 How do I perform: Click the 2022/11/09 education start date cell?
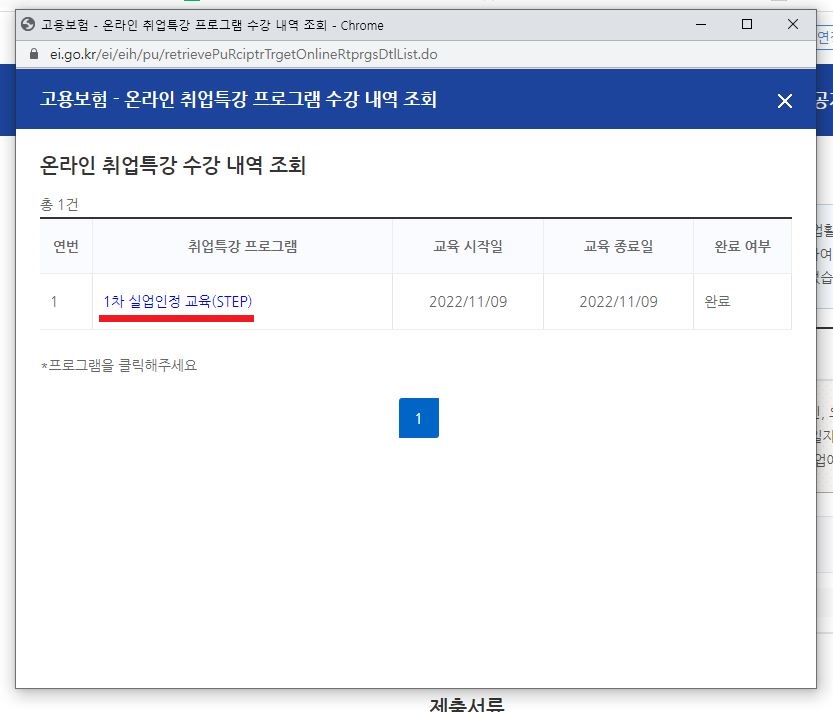tap(468, 300)
